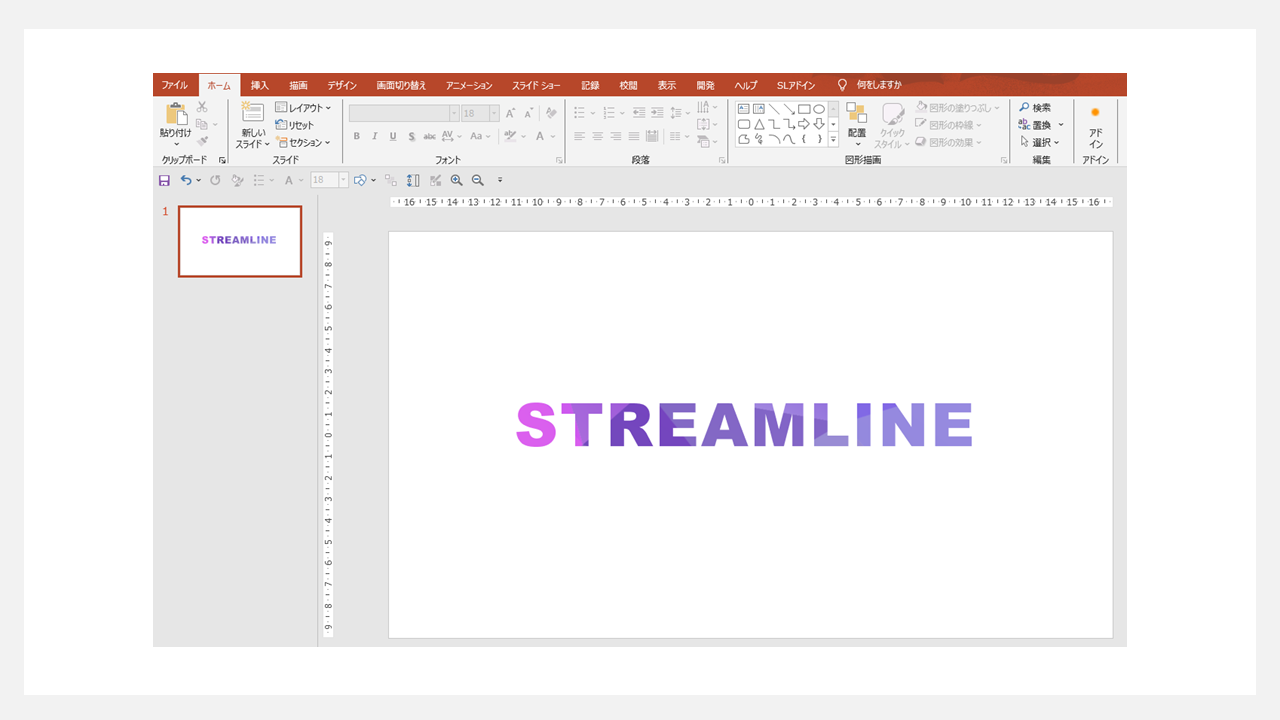Click Increase Indent icon
Viewport: 1280px width, 720px height.
point(657,113)
